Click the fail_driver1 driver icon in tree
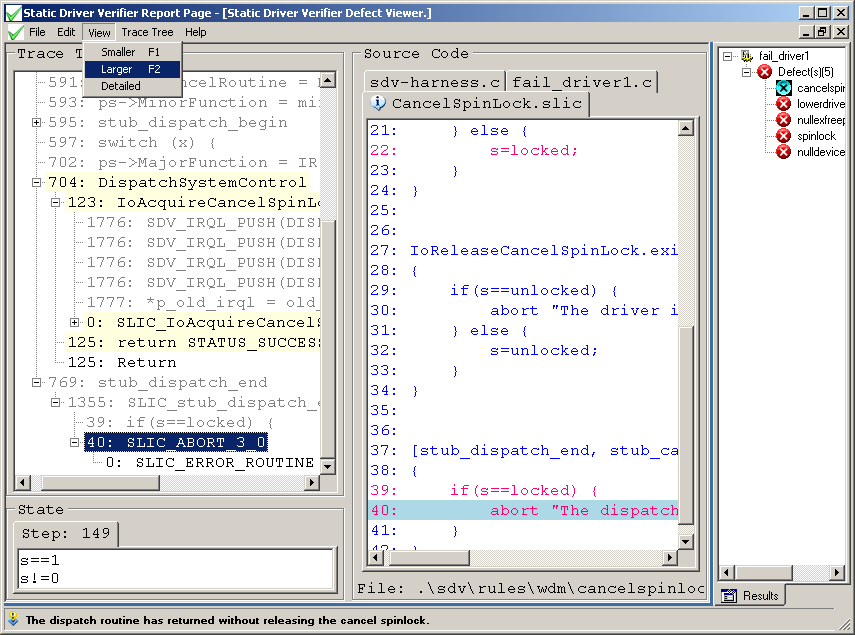855x635 pixels. tap(747, 56)
